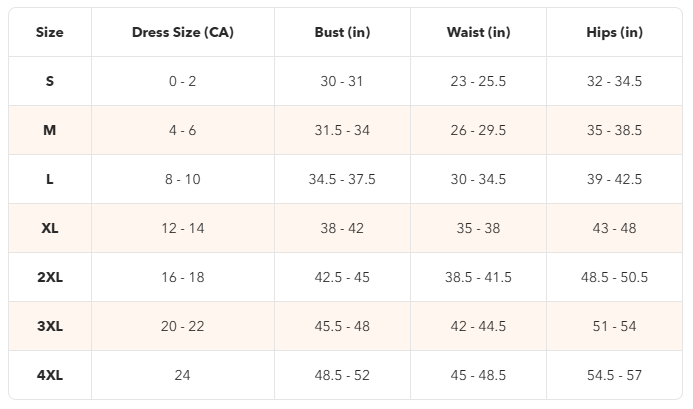Click the Dress Size (CA) header
The image size is (693, 409).
[183, 32]
